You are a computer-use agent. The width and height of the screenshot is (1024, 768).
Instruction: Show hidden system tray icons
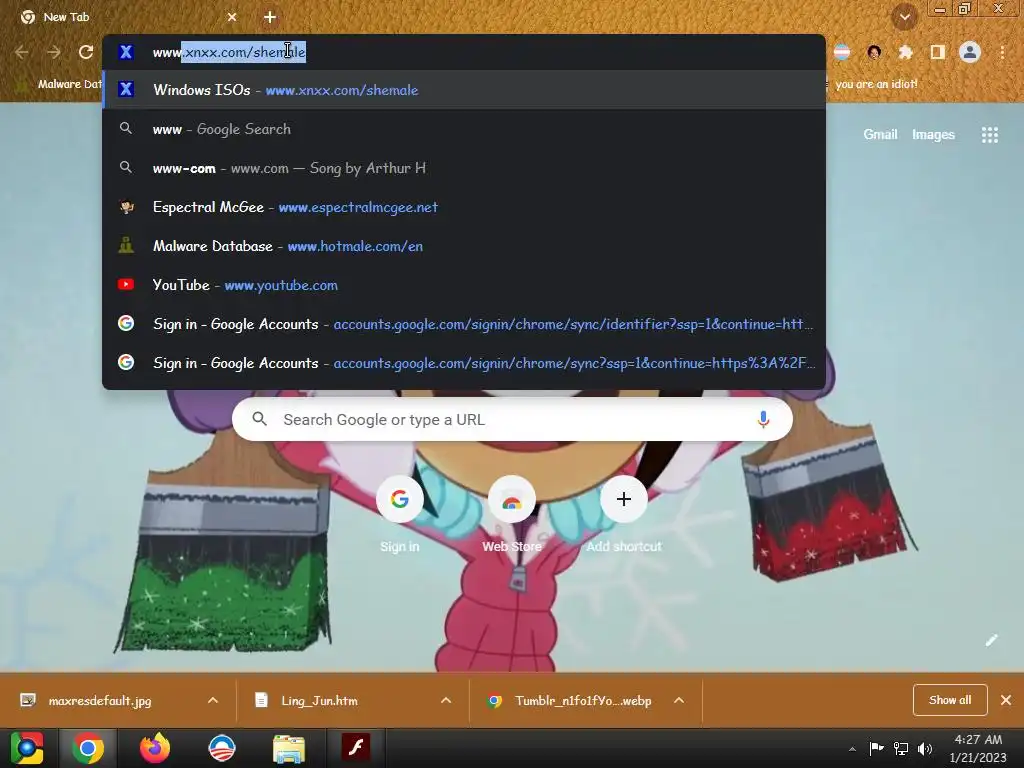[x=852, y=749]
